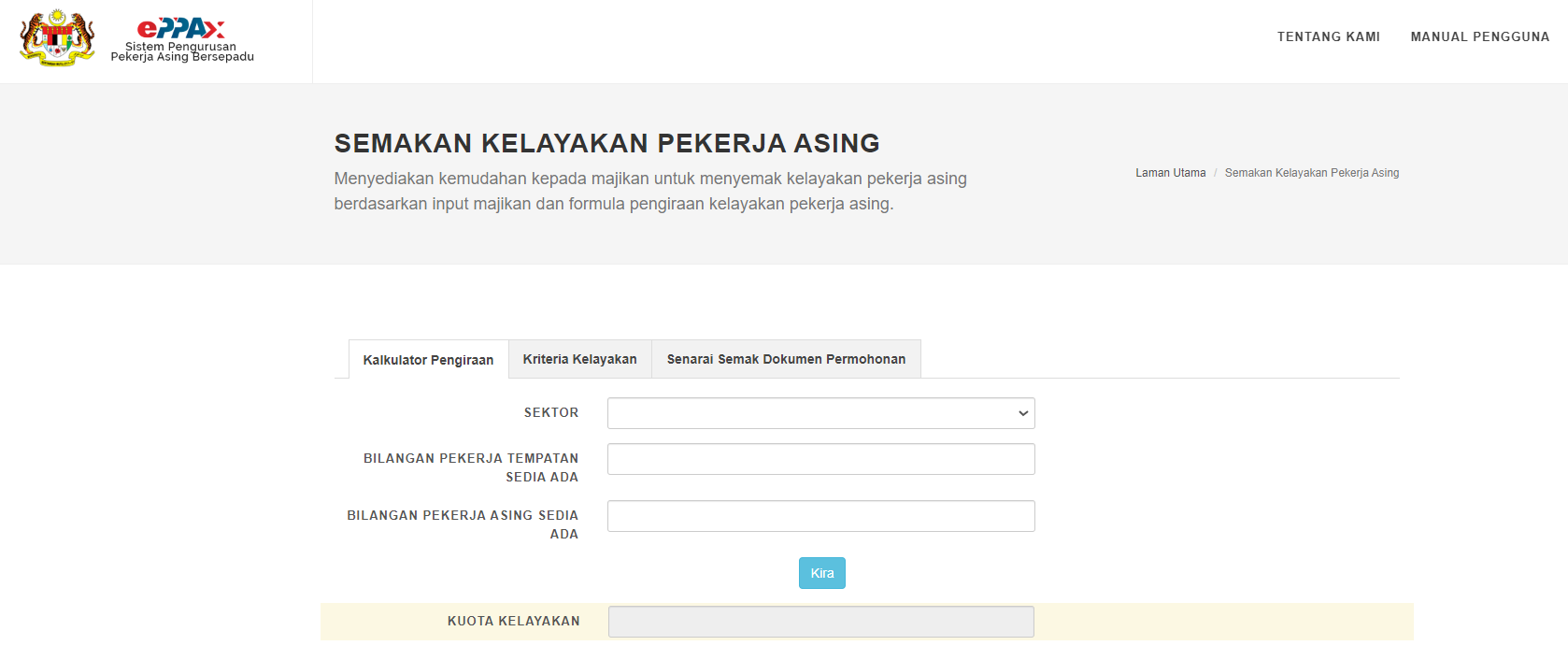The image size is (1568, 660).
Task: Click the BILANGAN PEKERJA TEMPATAN SEDIA ADA label
Action: pyautogui.click(x=471, y=467)
